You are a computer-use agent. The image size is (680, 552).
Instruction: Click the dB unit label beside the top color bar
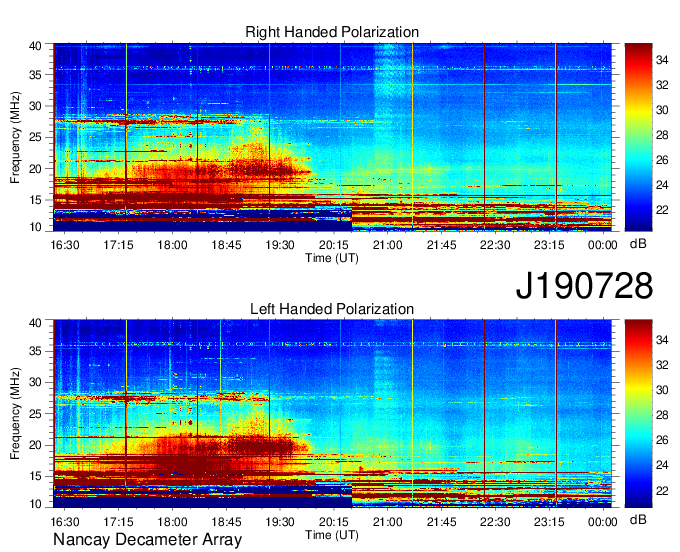(x=638, y=244)
